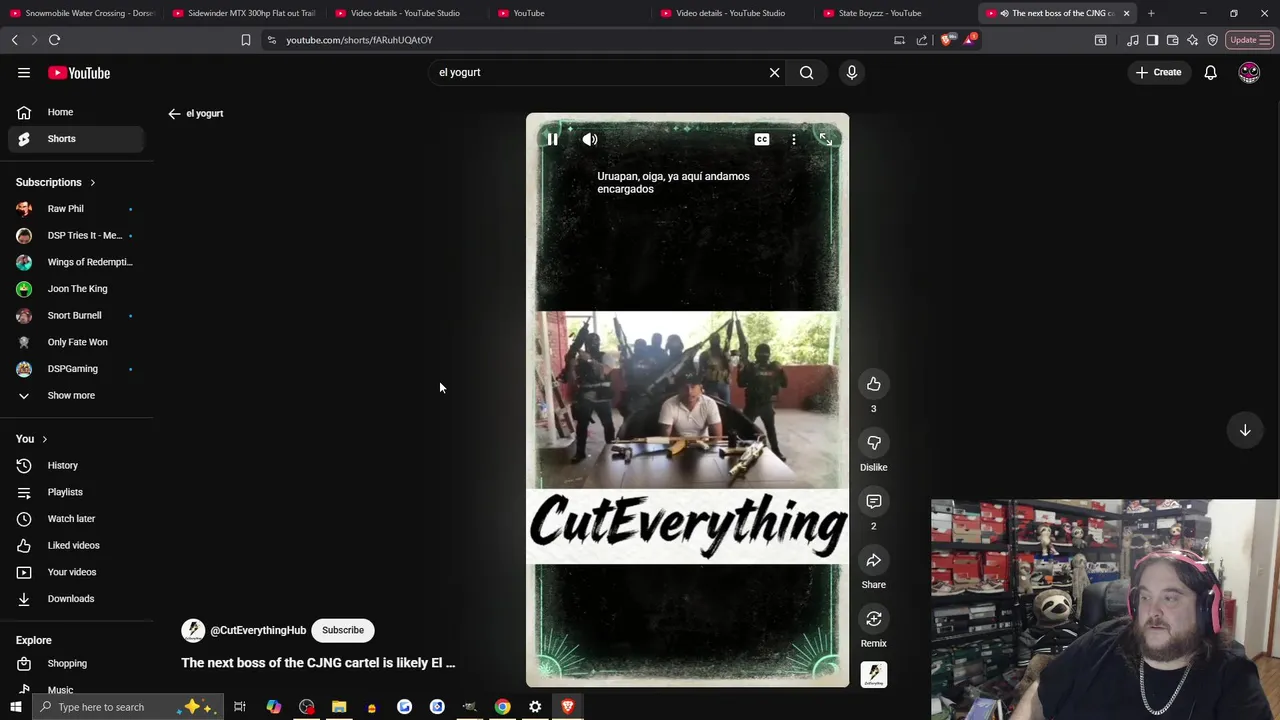The height and width of the screenshot is (720, 1280).
Task: Subscribe to CutEverythingHub
Action: coord(343,630)
